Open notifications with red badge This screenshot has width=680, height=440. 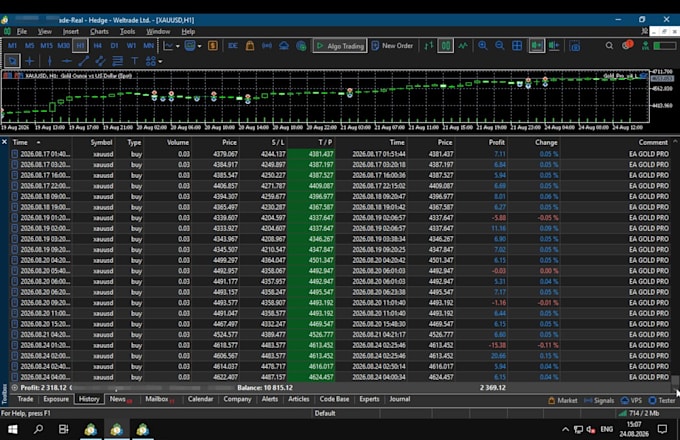627,45
